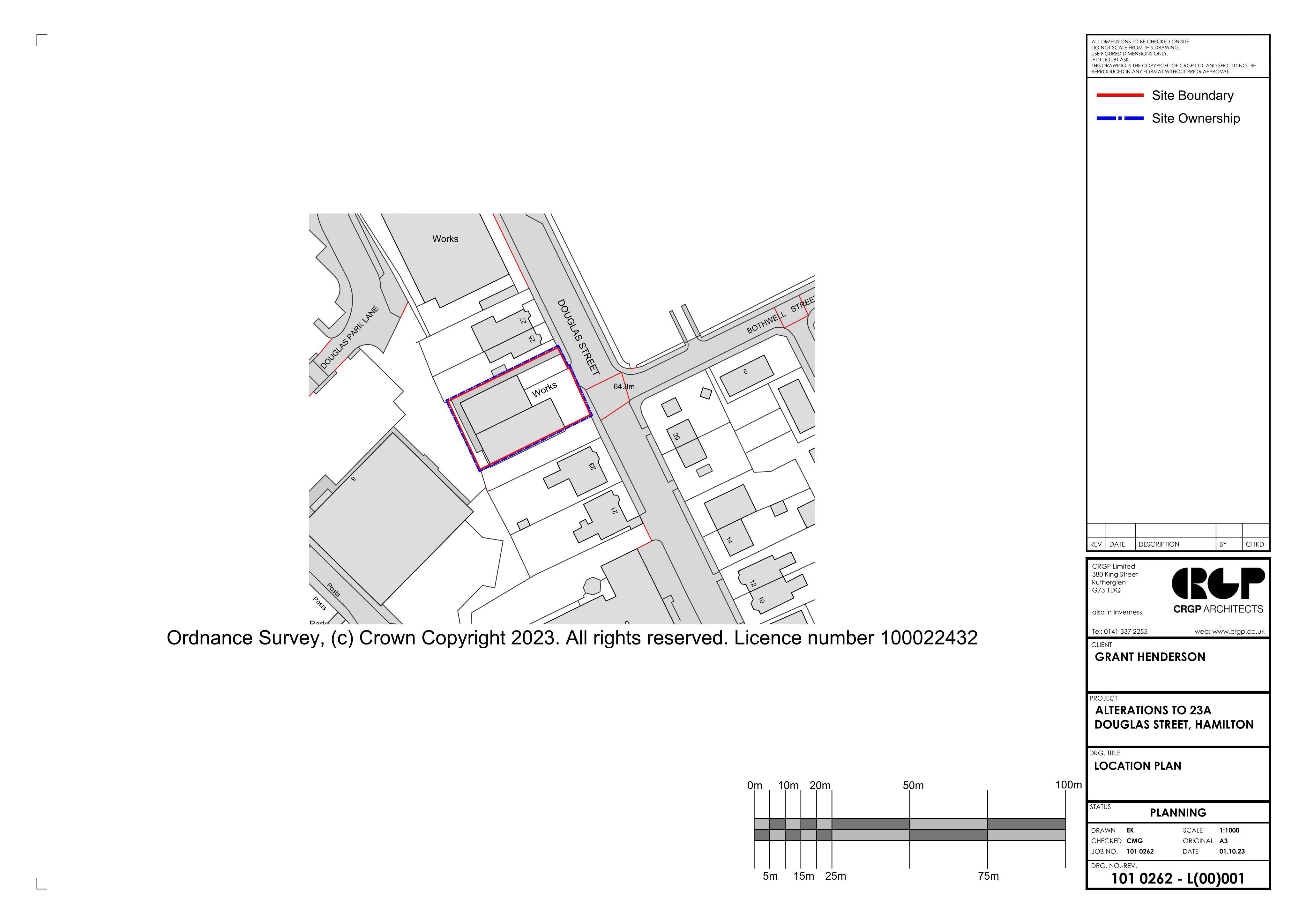
Task: Click the spot height '64.8m' on the map
Action: (624, 387)
